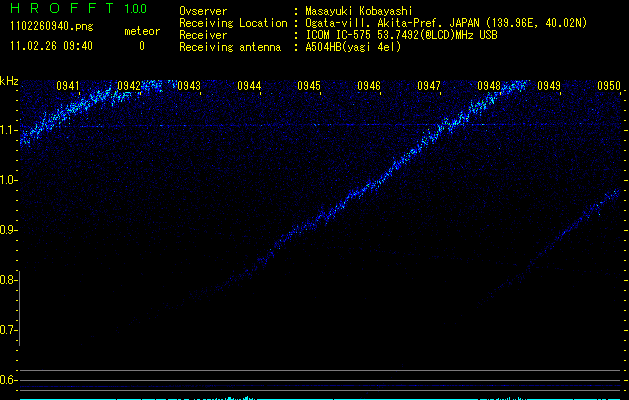The height and width of the screenshot is (400, 629).
Task: Select the filename 1102260940.png
Action: 52,27
